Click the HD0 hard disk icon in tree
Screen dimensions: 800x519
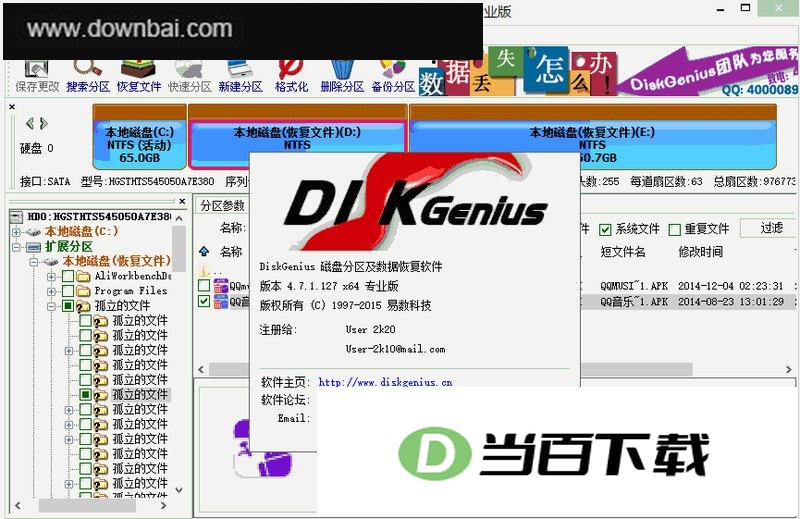coord(16,217)
